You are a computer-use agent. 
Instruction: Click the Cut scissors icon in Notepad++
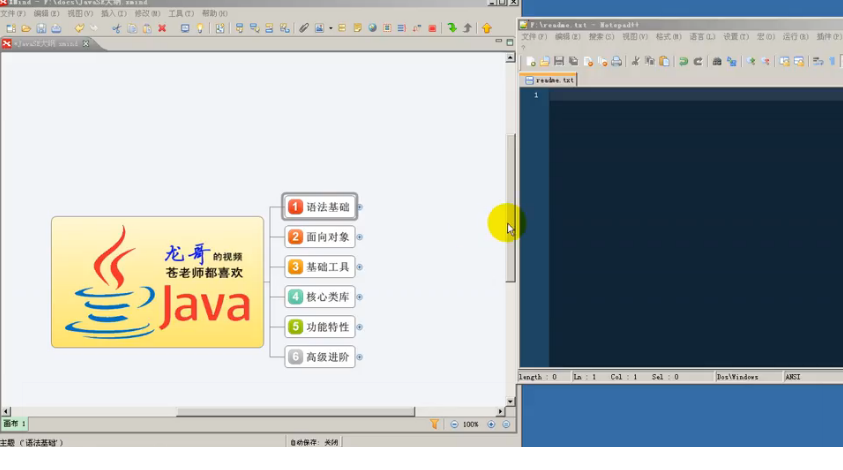point(635,61)
